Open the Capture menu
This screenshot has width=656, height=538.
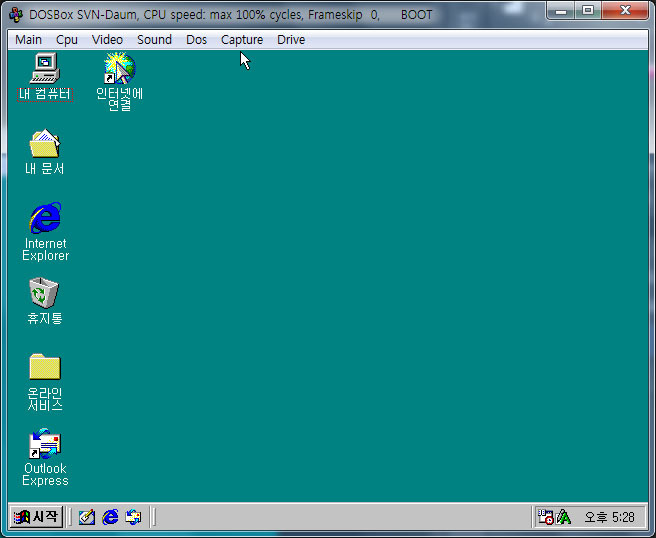tap(242, 40)
